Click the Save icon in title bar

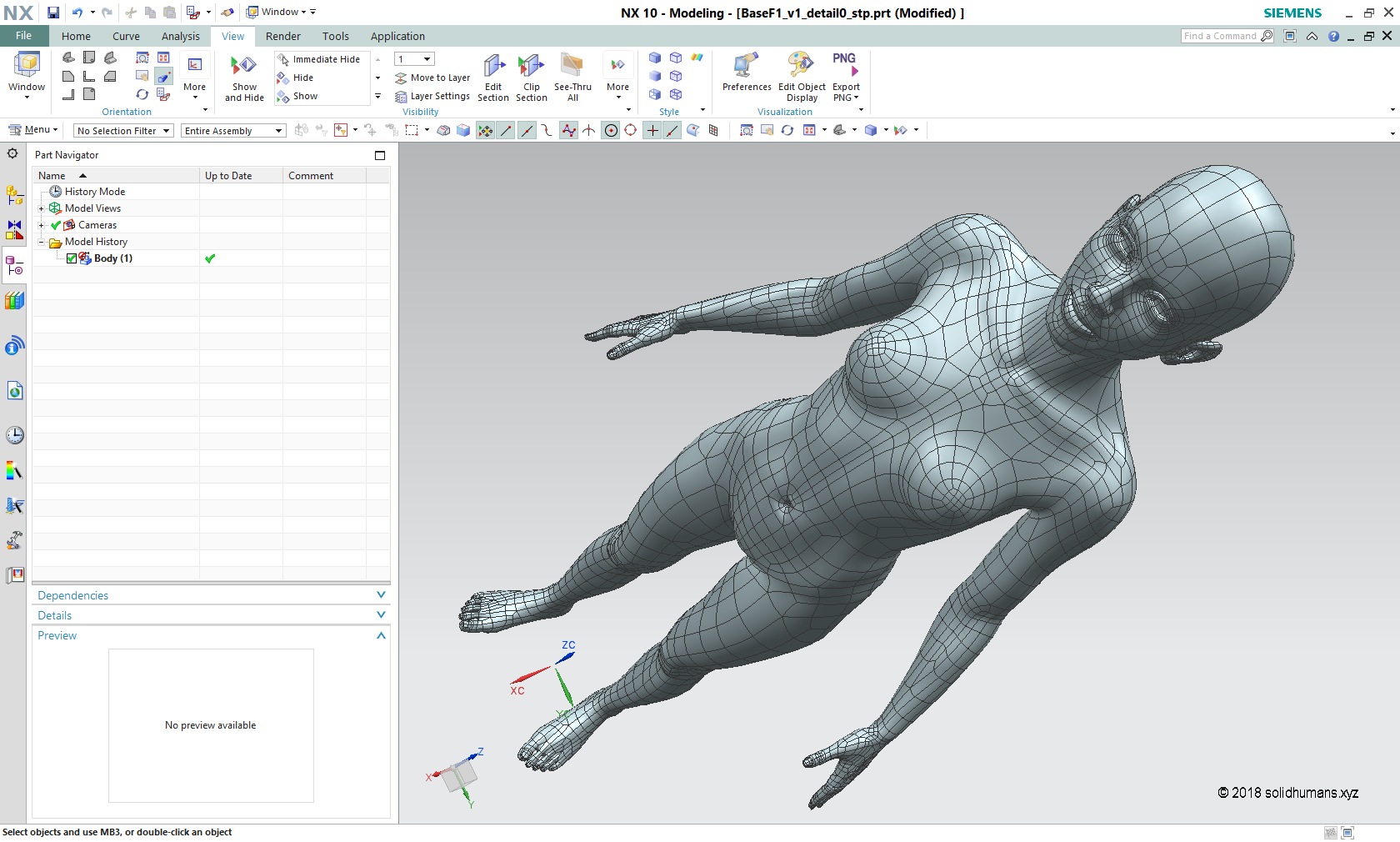click(53, 13)
